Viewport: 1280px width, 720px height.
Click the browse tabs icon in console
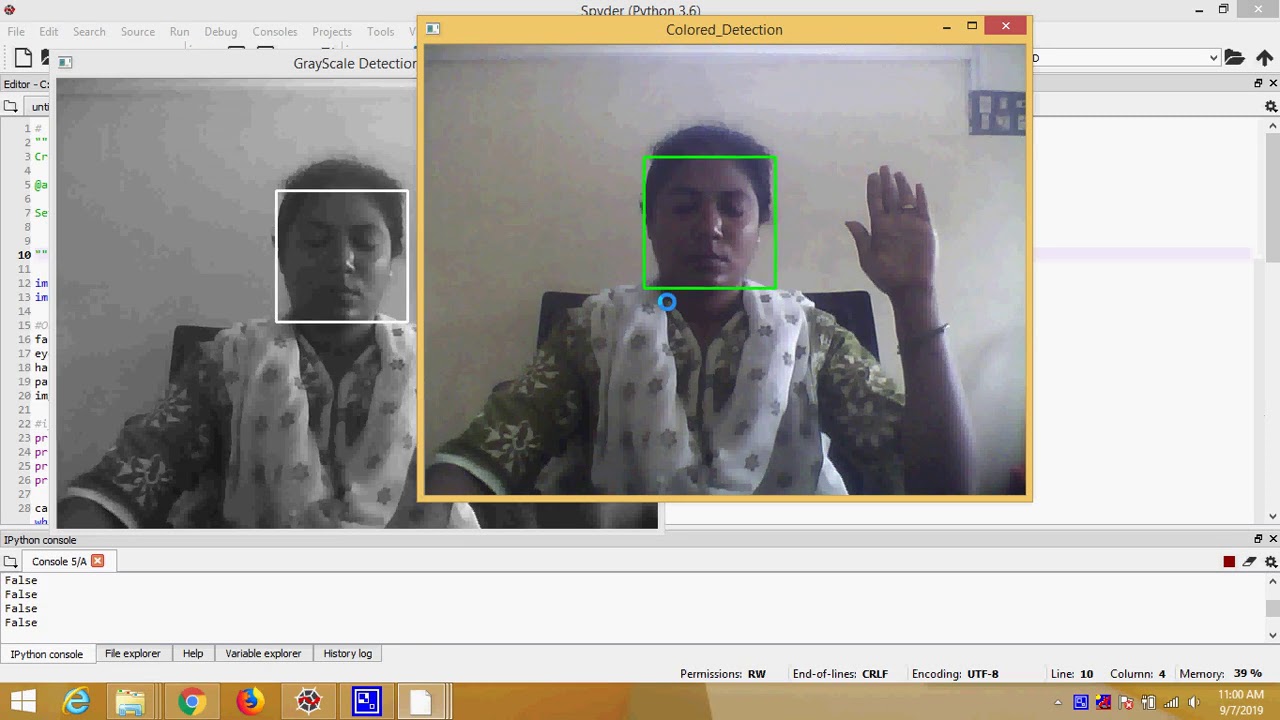pyautogui.click(x=10, y=561)
